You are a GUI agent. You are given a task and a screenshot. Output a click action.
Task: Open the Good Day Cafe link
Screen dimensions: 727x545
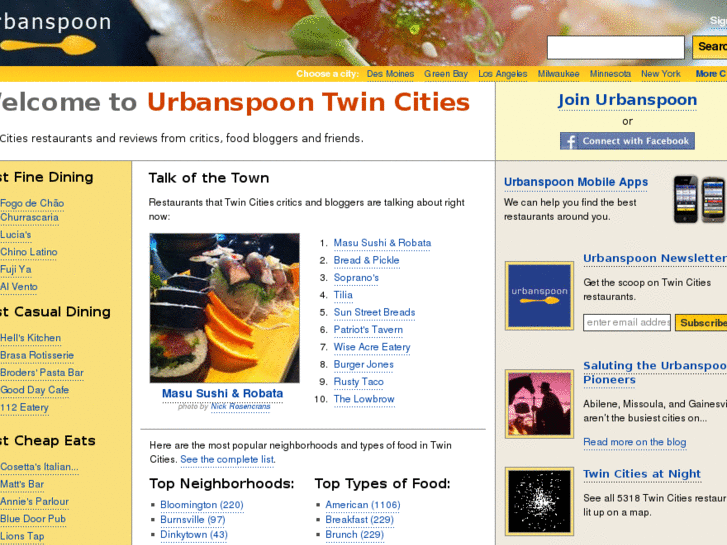click(x=34, y=390)
